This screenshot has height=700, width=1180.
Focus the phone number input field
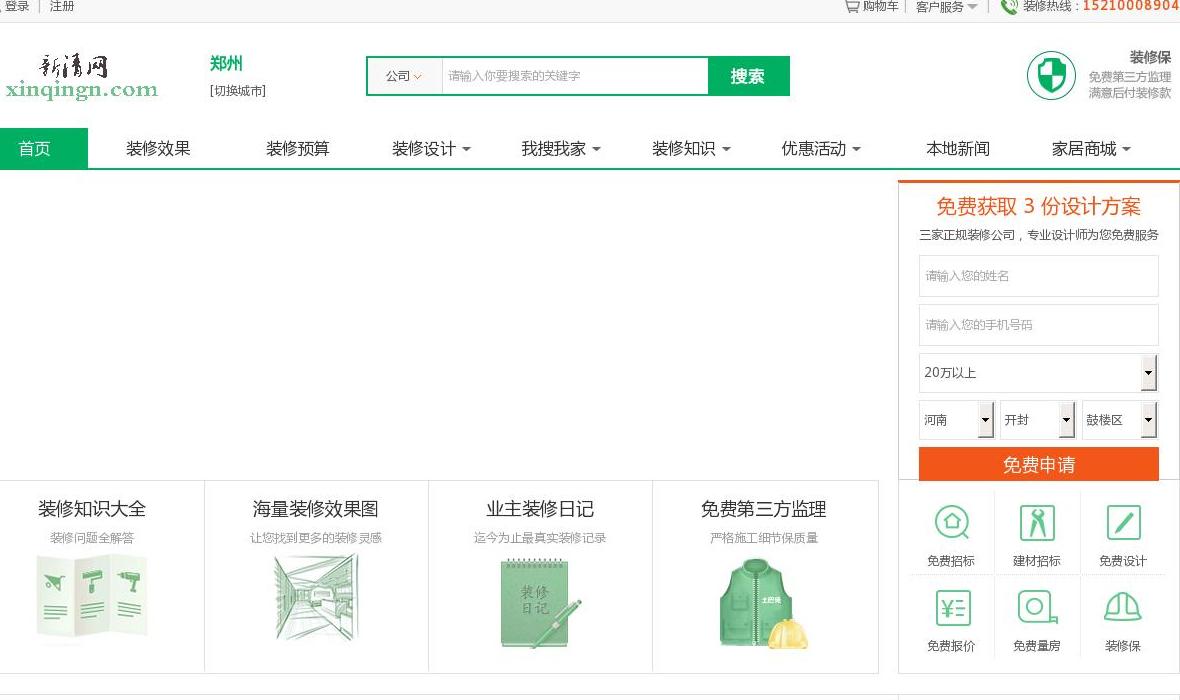click(1039, 325)
